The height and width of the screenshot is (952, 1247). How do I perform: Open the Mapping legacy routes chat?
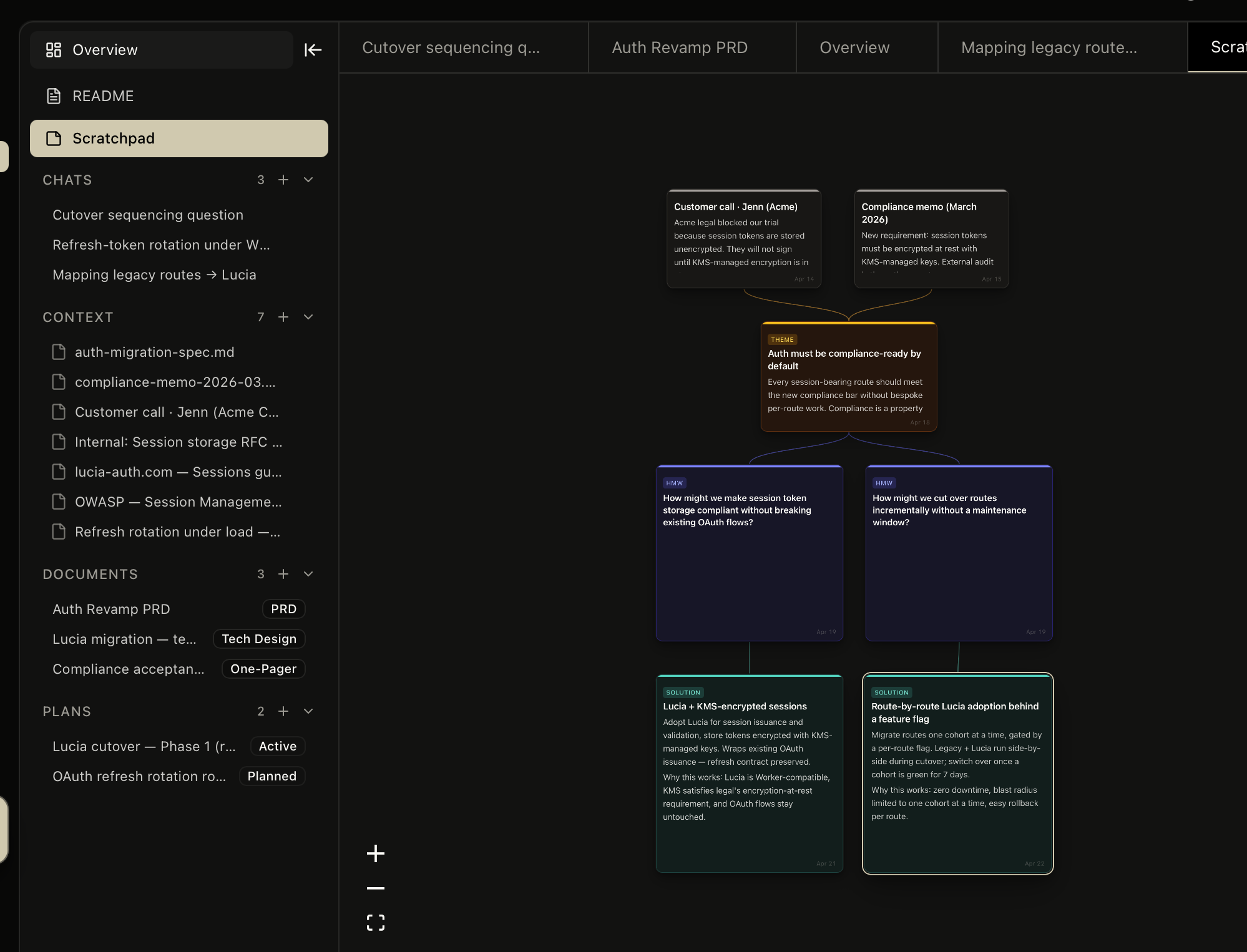[x=154, y=274]
